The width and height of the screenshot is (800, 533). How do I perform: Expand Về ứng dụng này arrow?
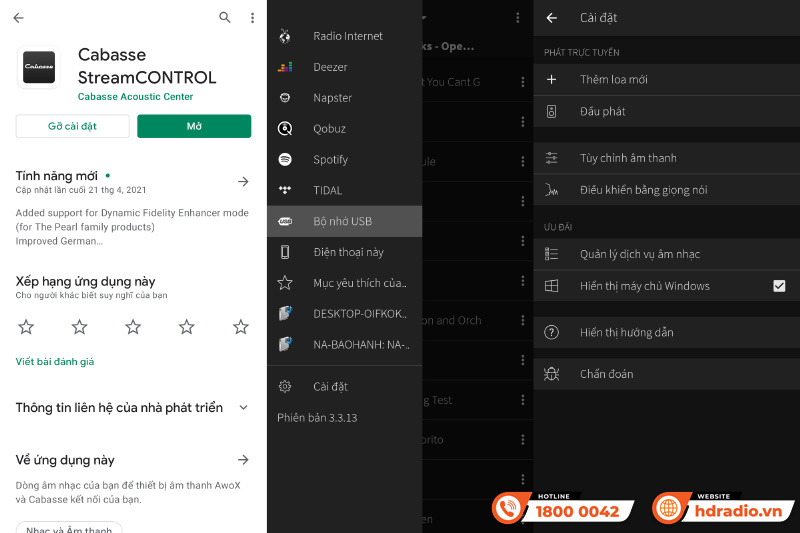tap(243, 460)
